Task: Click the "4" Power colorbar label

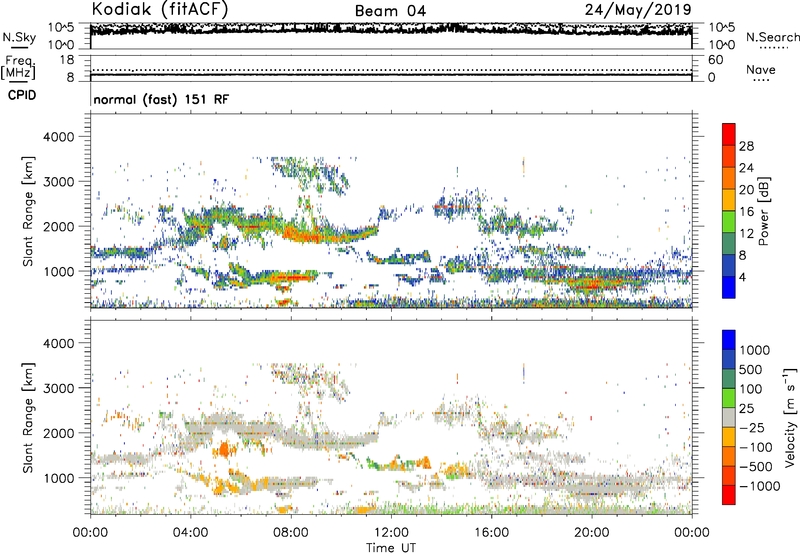Action: 743,278
